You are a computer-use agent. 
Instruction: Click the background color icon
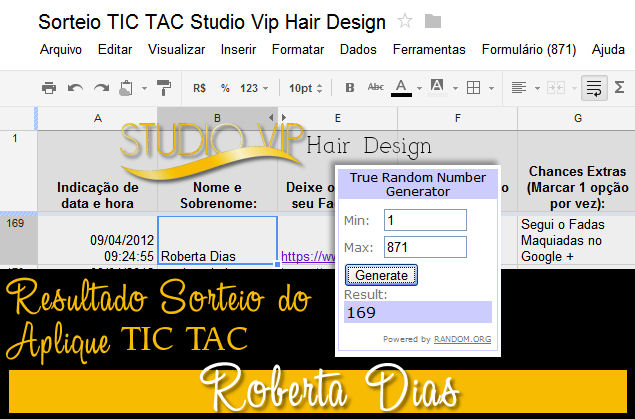tap(437, 87)
